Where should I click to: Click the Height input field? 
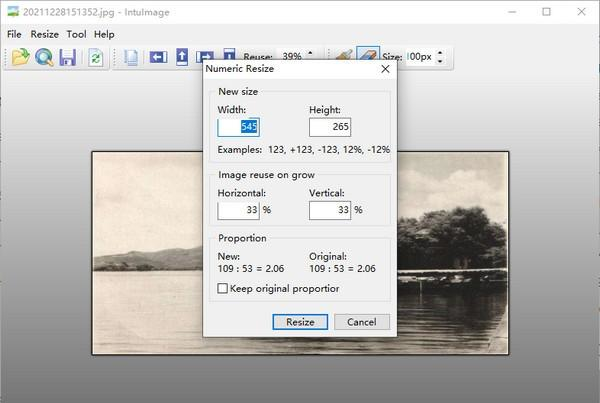click(330, 127)
